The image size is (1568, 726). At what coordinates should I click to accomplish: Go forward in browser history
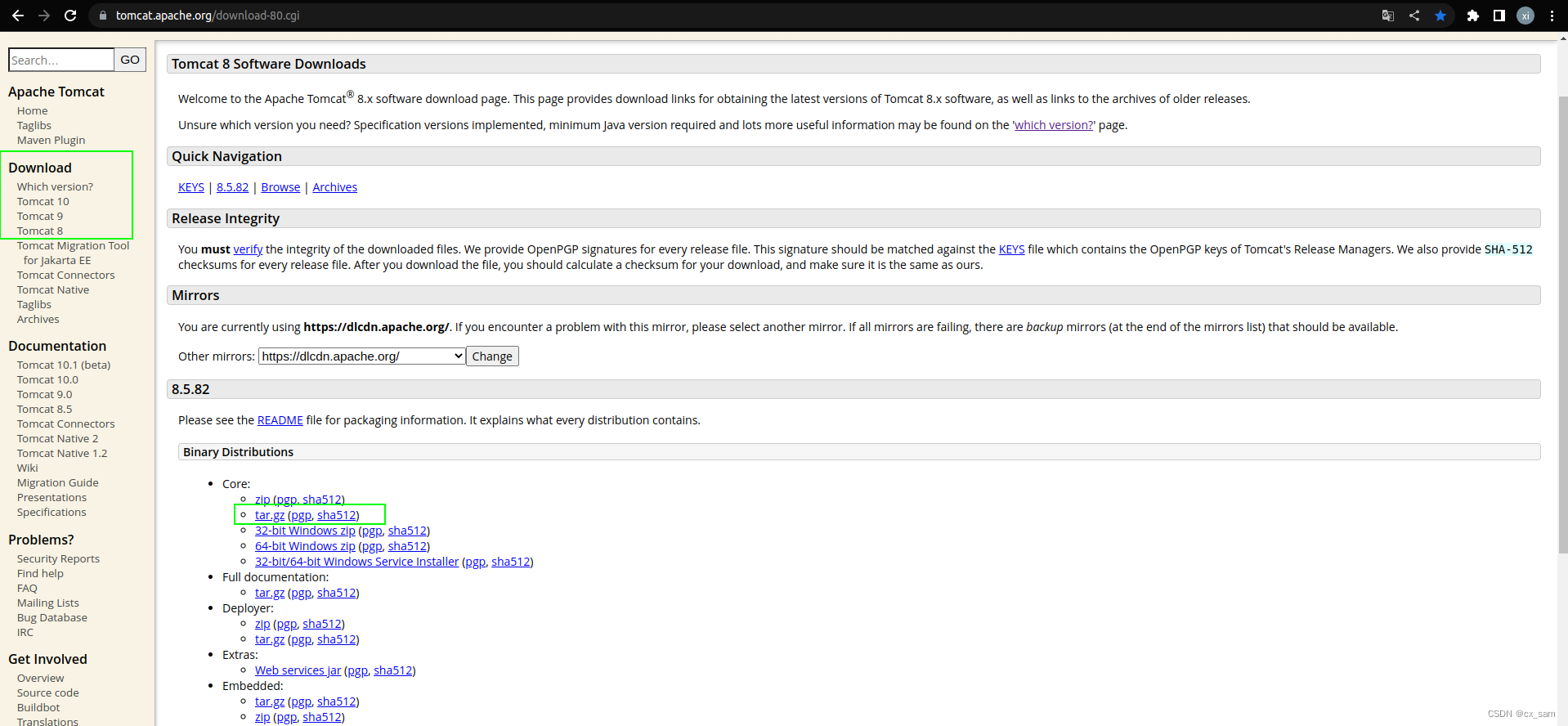point(44,16)
